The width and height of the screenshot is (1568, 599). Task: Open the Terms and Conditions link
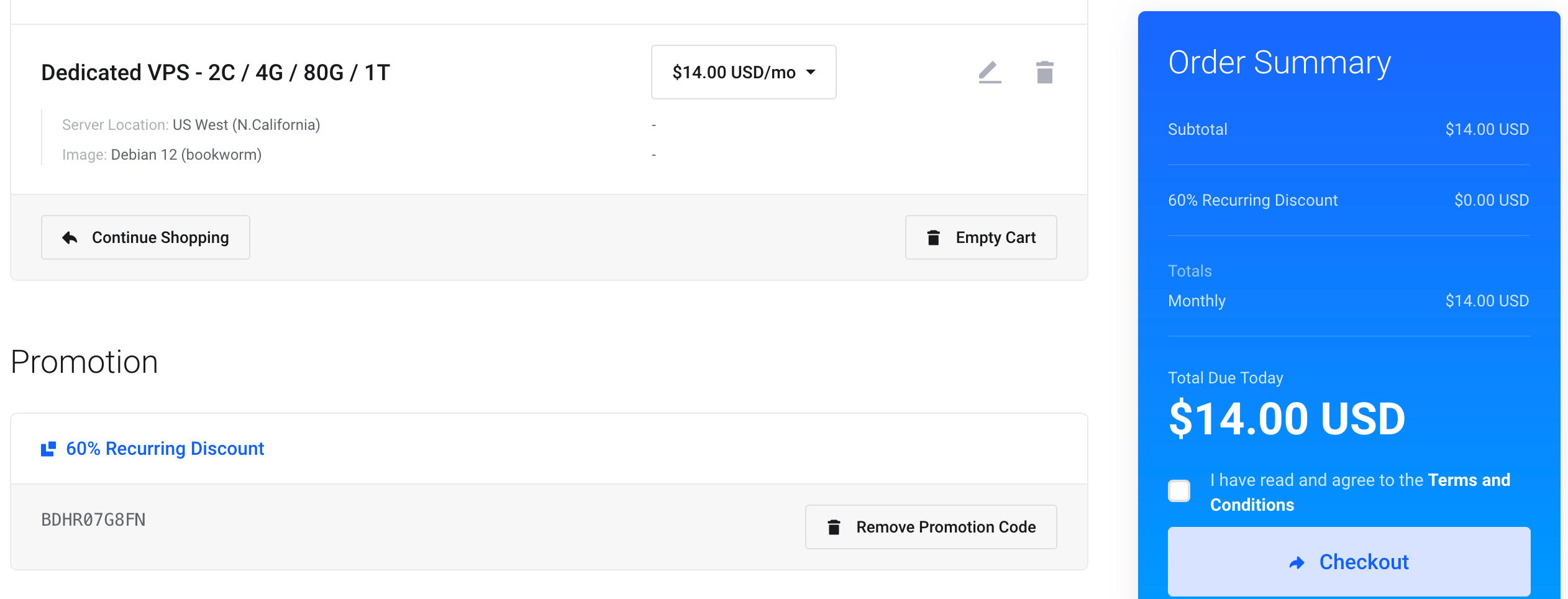[x=1360, y=492]
